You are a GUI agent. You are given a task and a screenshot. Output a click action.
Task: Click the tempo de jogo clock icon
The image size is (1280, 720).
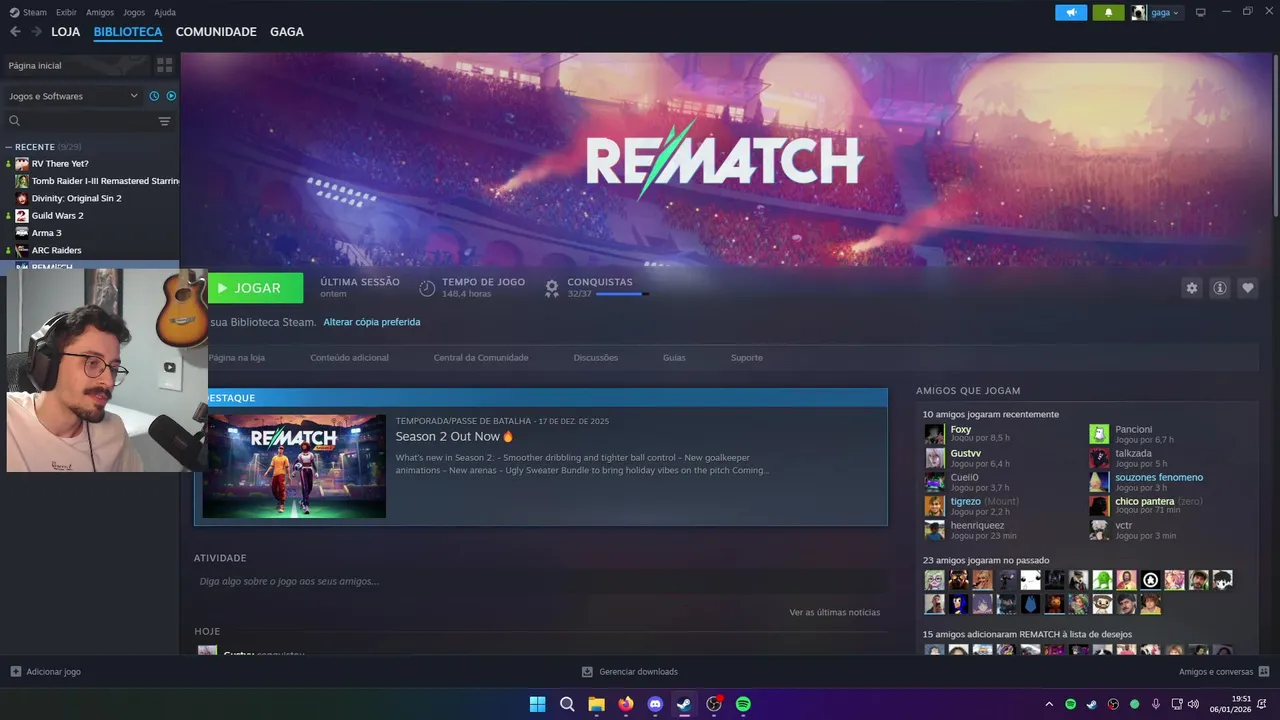click(427, 288)
